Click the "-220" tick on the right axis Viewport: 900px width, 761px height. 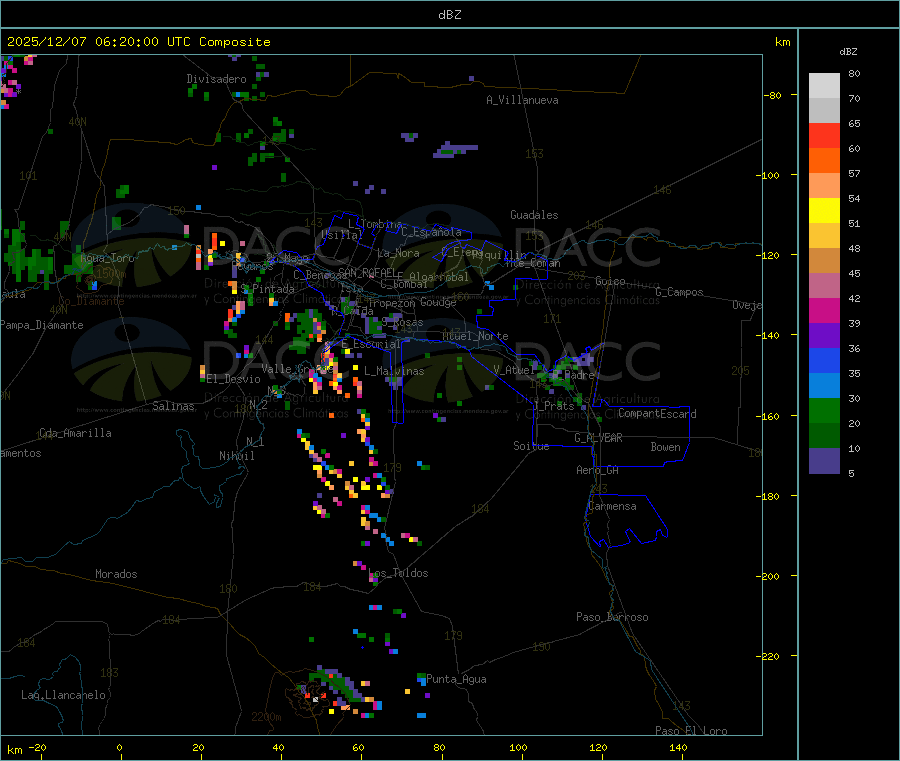click(767, 656)
